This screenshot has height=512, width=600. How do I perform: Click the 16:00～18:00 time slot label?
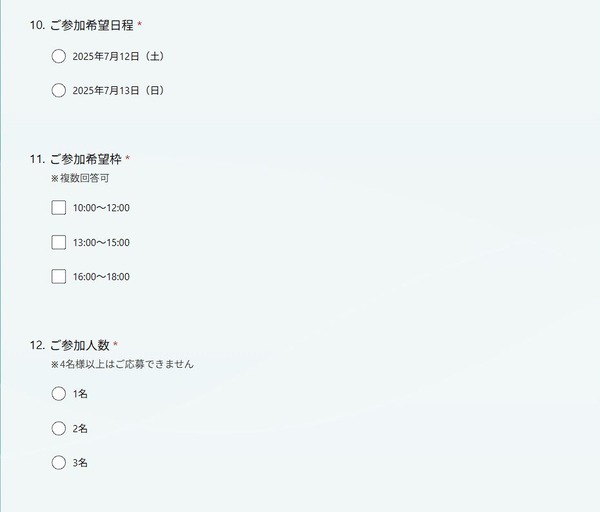coord(101,277)
